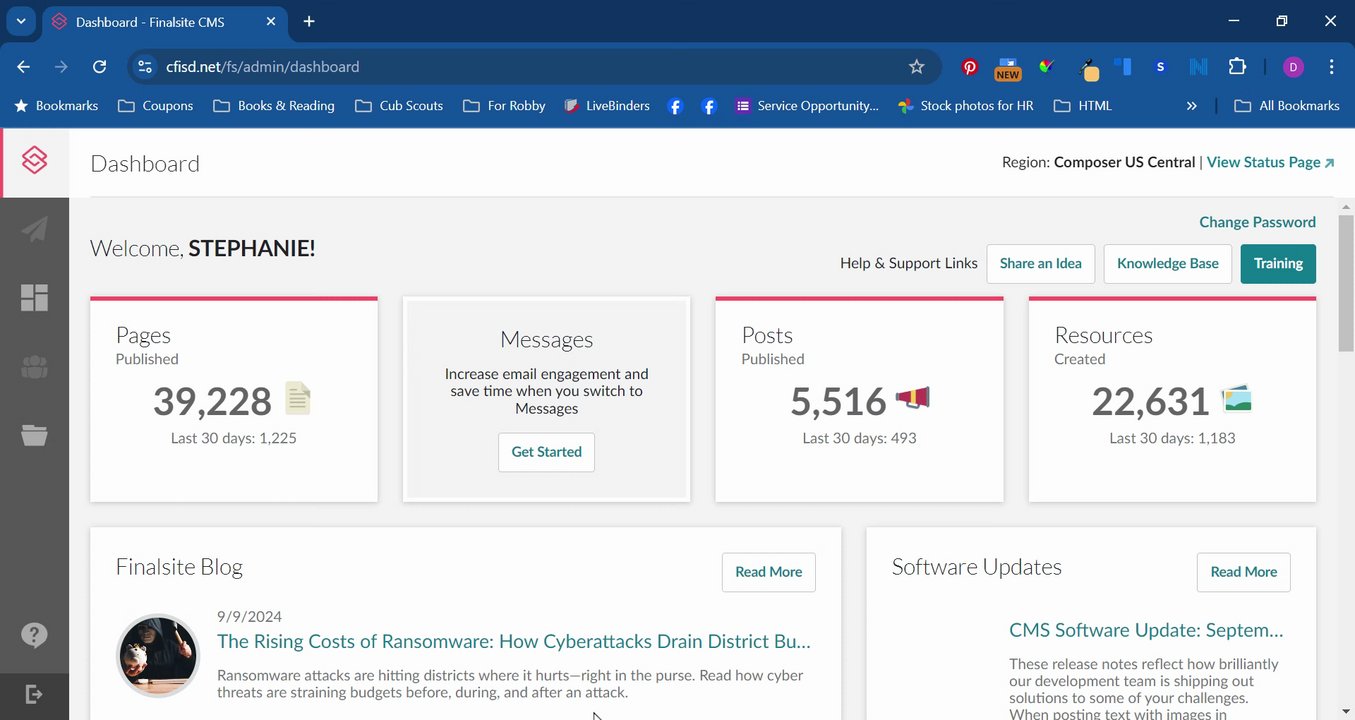Click 'Last 30 days: 1,183' text

click(1172, 438)
